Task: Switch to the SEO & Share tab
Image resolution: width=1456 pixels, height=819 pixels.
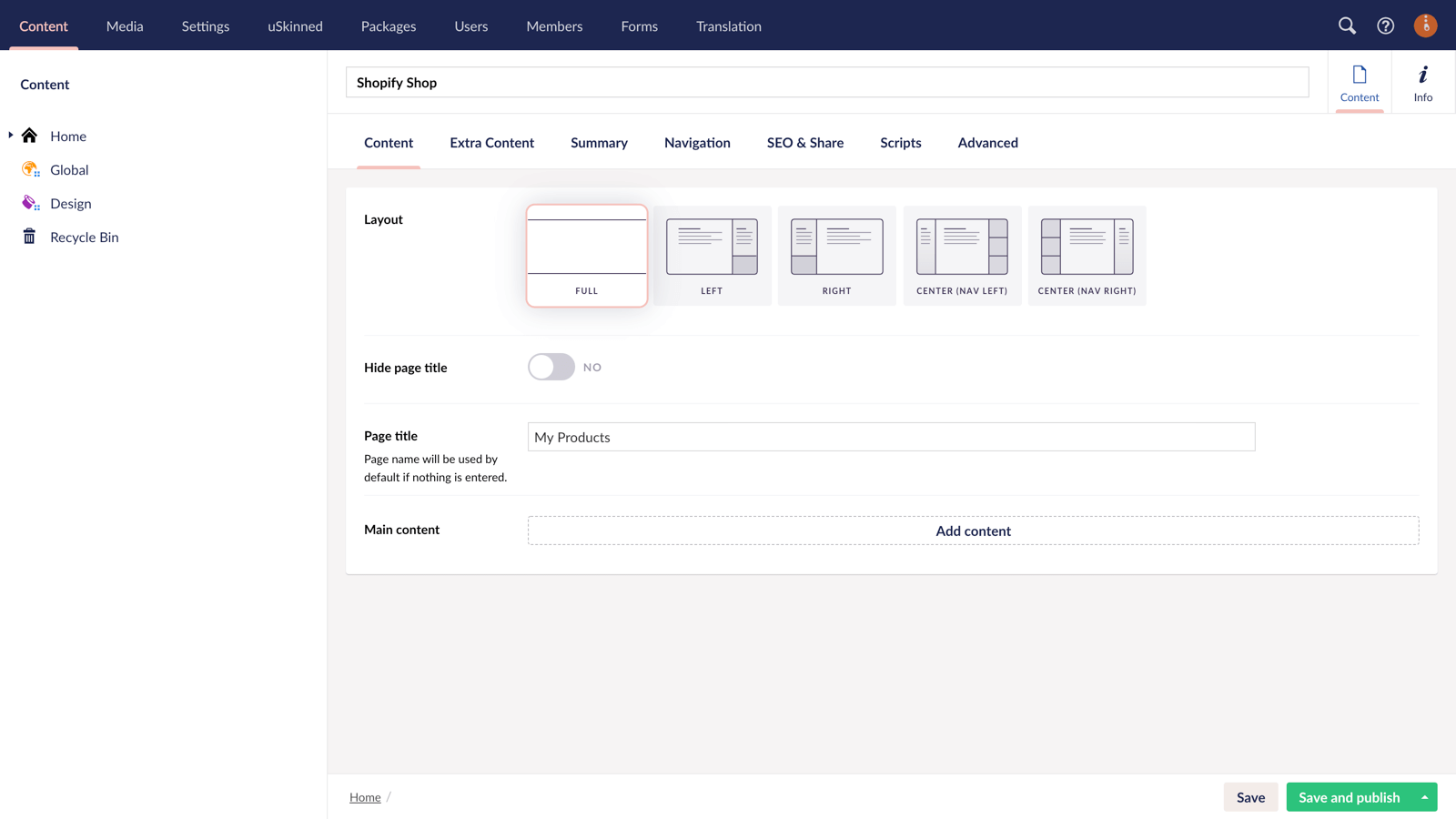Action: click(x=805, y=143)
